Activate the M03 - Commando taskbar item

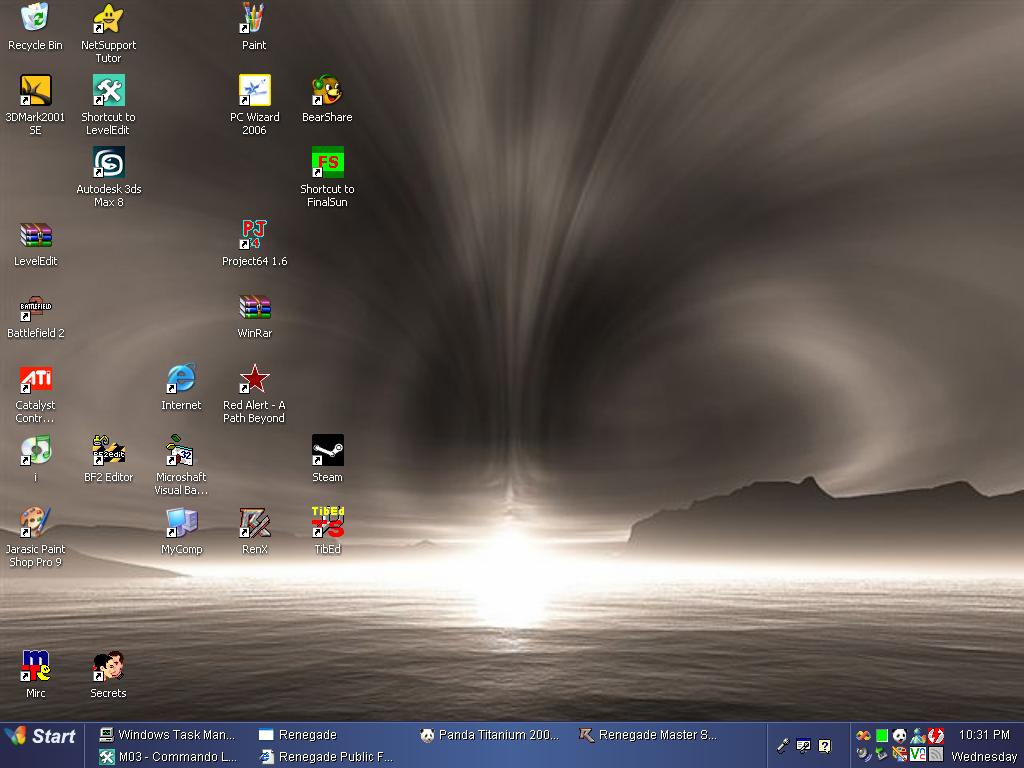coord(168,757)
